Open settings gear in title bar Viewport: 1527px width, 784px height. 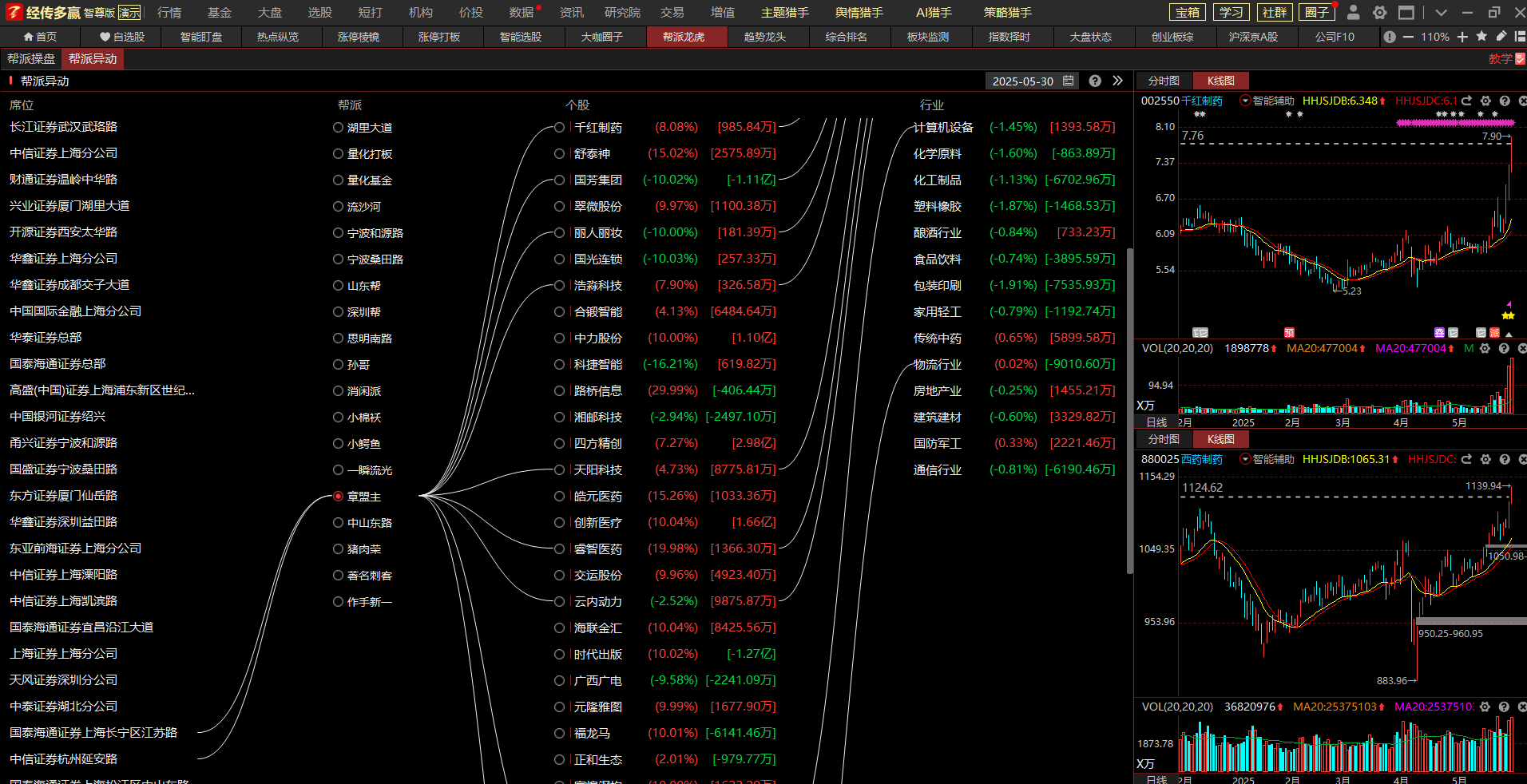[x=1379, y=12]
